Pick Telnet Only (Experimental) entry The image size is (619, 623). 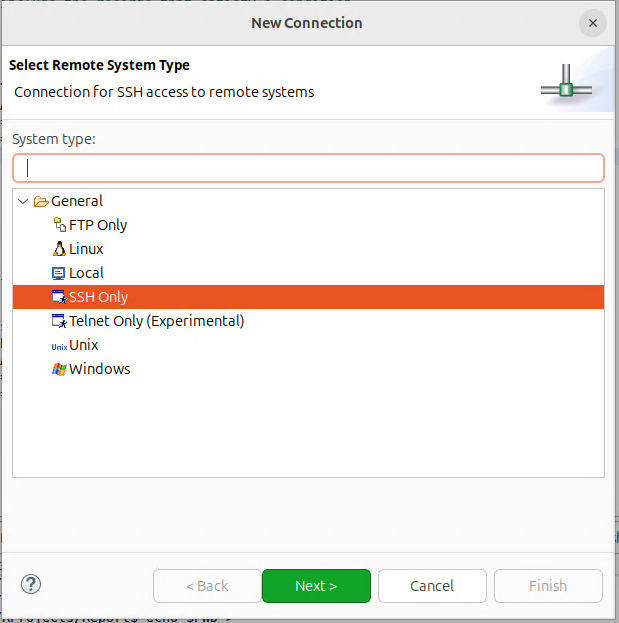pos(157,321)
